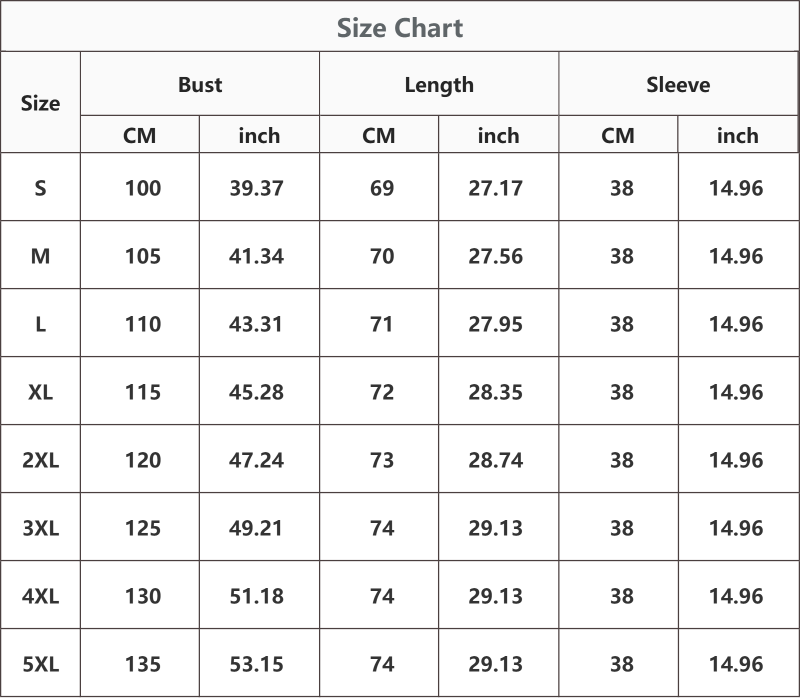Select the Sleeve column header
Viewport: 800px width, 698px height.
tap(678, 84)
